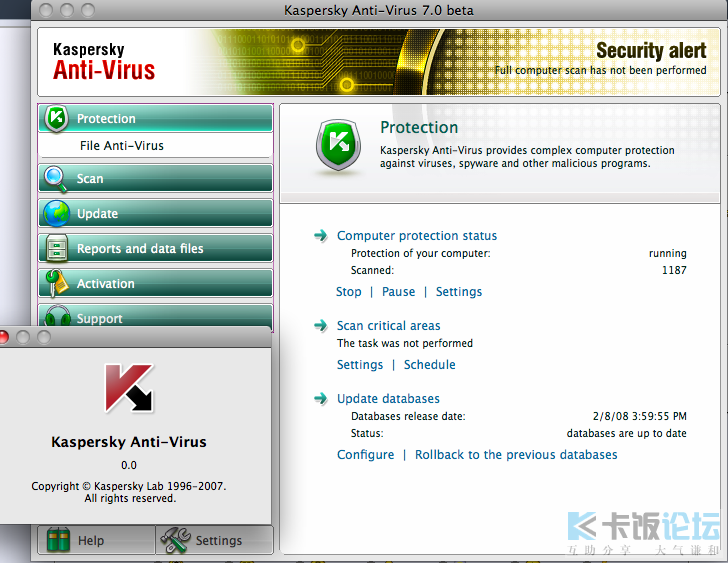Screen dimensions: 728x563
Task: Close the About Kaspersky Anti-Virus window
Action: coord(2,337)
